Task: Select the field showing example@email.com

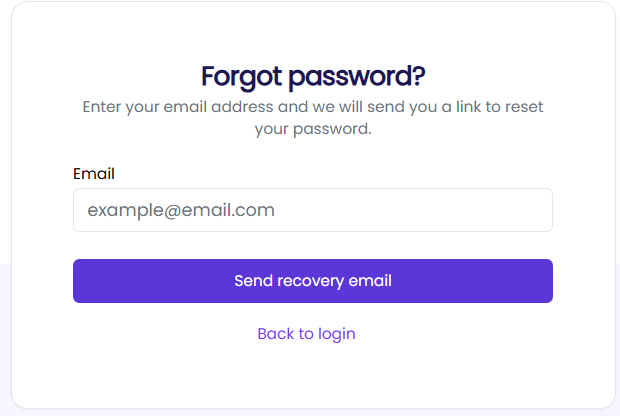Action: click(312, 210)
